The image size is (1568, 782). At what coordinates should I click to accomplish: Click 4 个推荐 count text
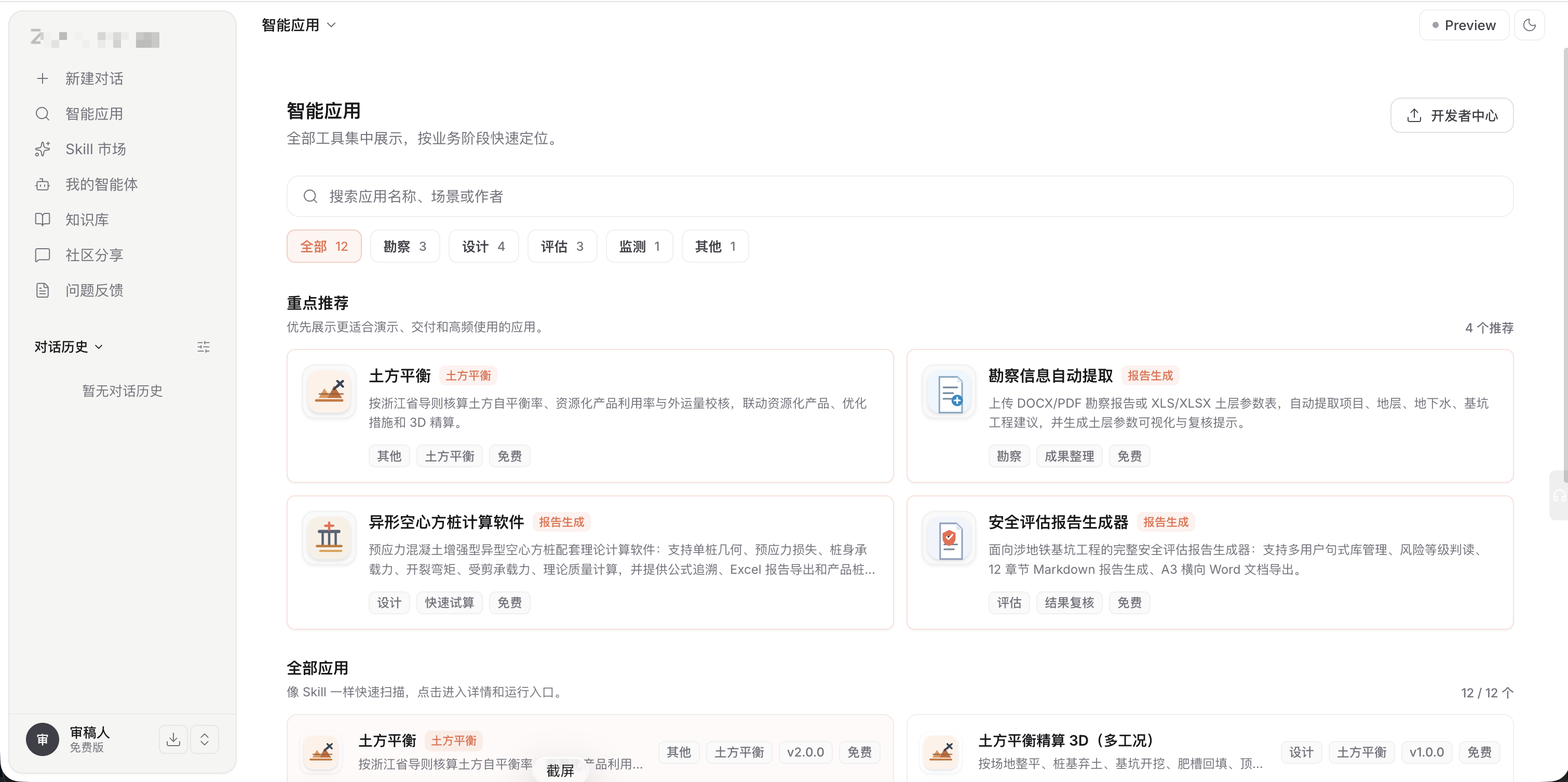1489,328
